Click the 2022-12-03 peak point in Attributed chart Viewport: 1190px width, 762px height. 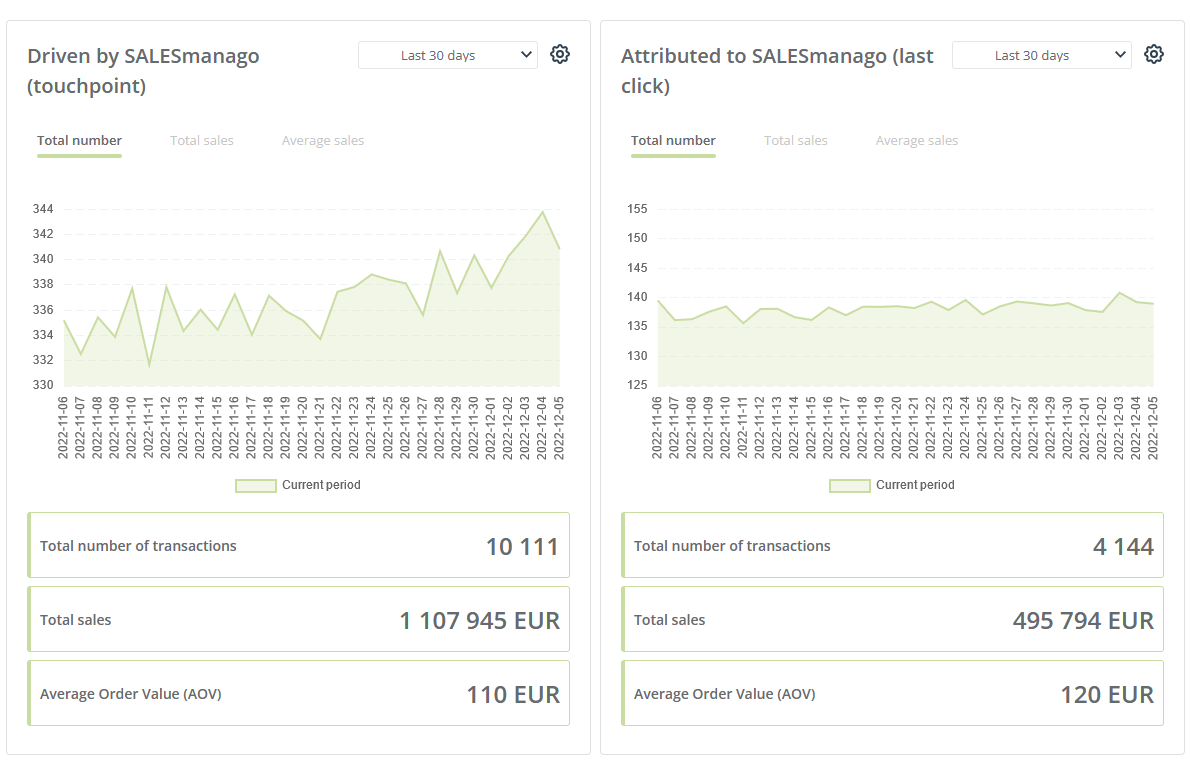(1119, 293)
